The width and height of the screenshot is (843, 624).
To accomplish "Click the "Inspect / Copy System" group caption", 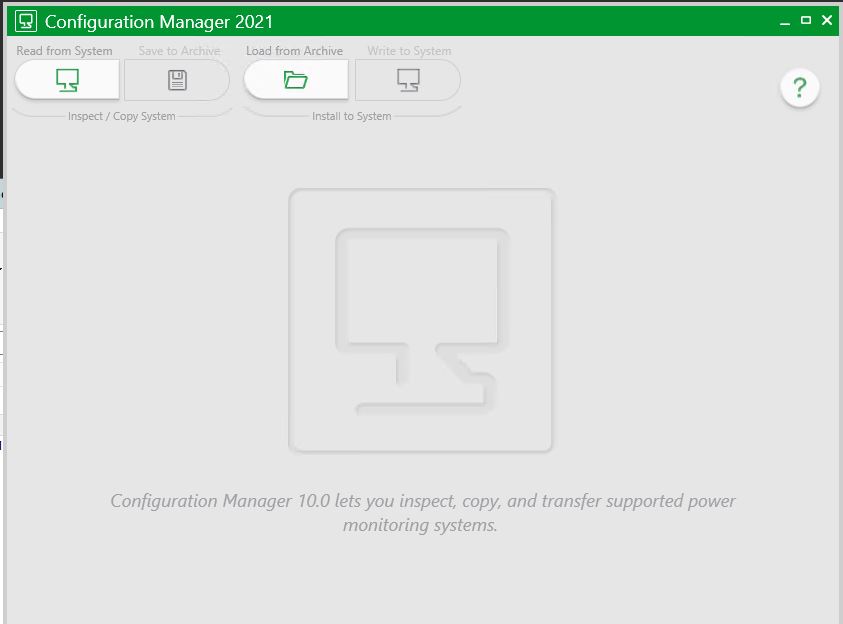I will [x=121, y=116].
